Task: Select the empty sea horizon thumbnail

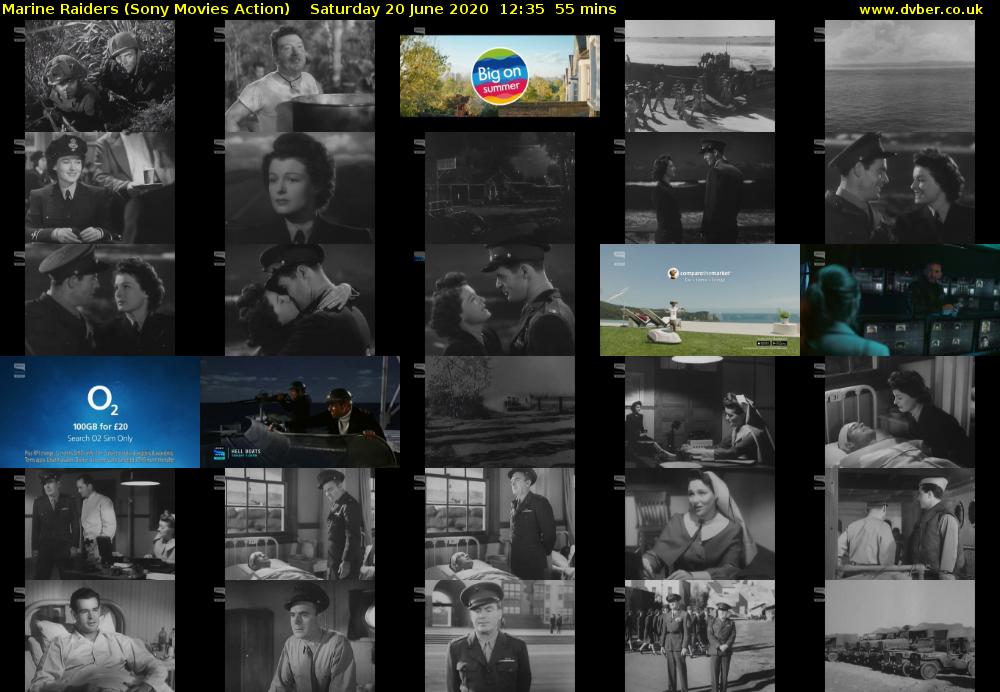Action: [x=899, y=76]
